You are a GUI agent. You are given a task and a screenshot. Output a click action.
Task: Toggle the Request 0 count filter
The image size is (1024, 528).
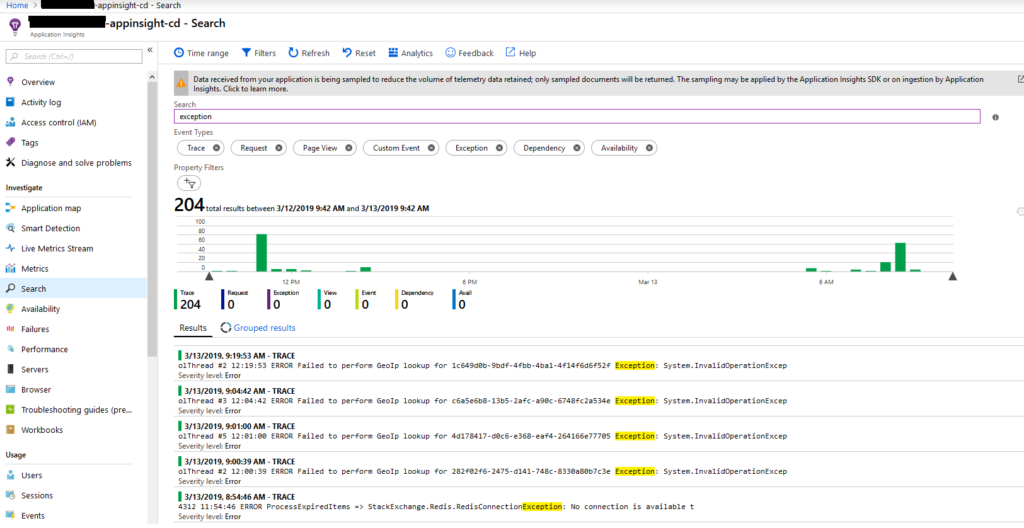[235, 299]
